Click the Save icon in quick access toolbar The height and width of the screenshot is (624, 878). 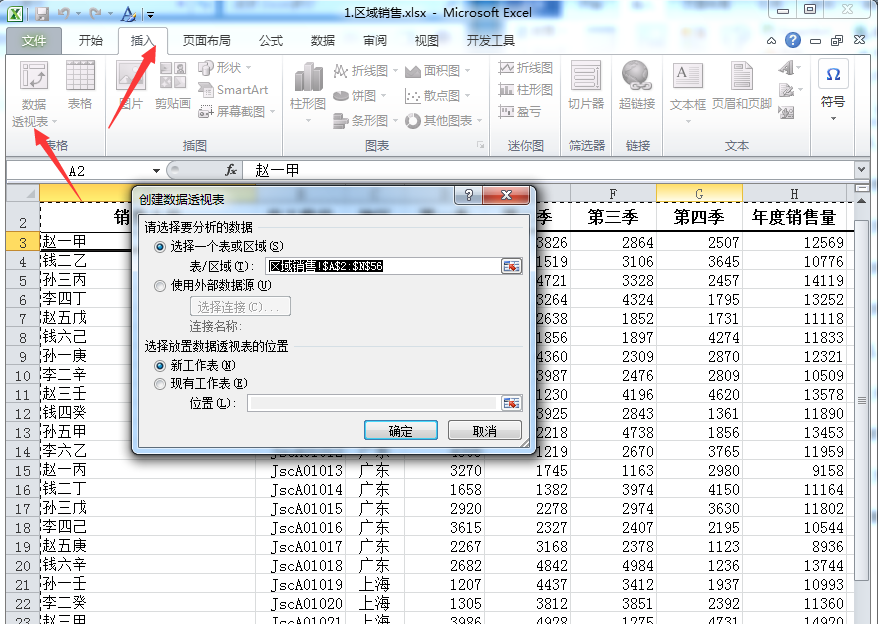coord(42,13)
